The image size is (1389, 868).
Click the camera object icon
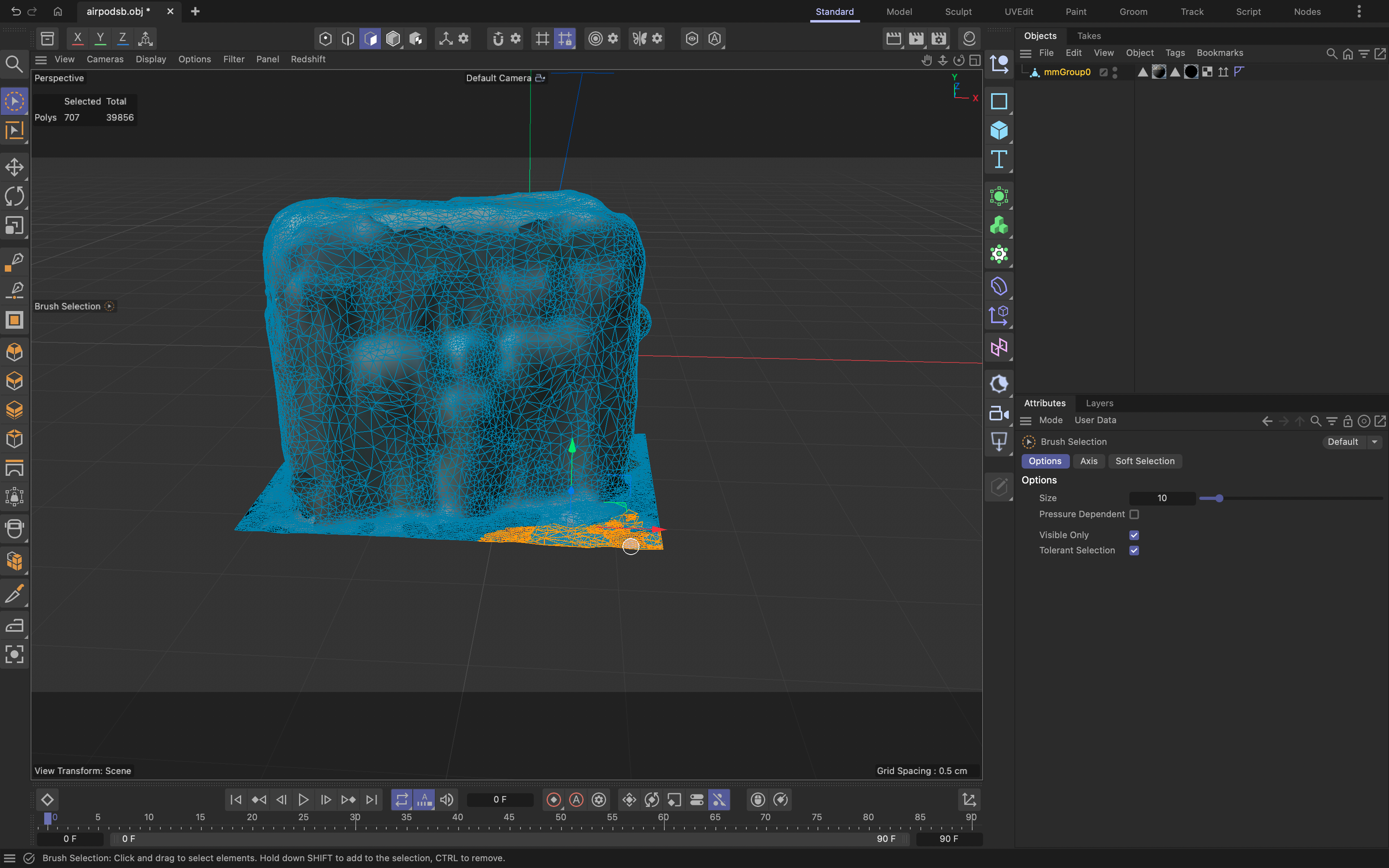[999, 414]
